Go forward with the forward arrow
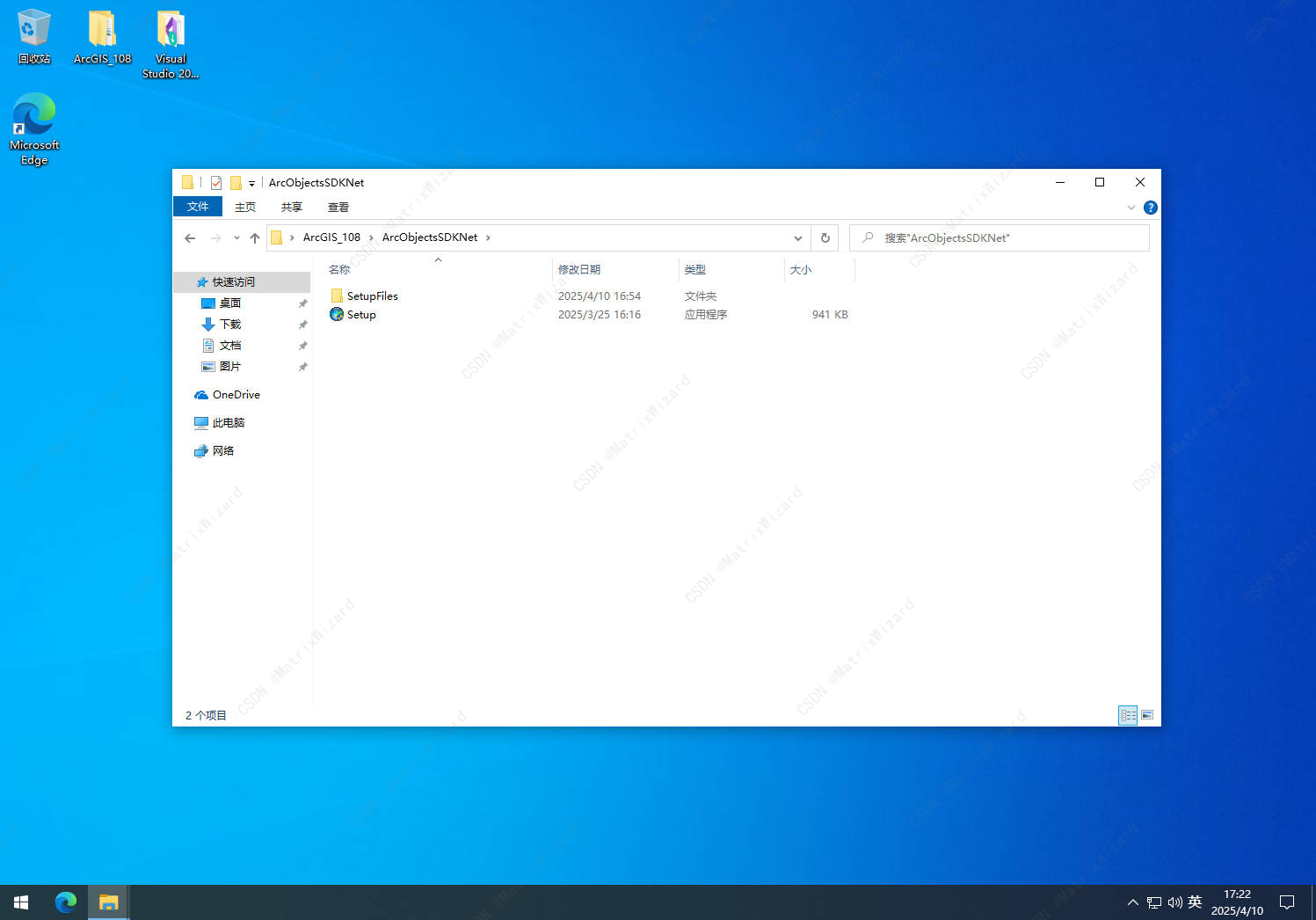The image size is (1316, 920). point(215,237)
